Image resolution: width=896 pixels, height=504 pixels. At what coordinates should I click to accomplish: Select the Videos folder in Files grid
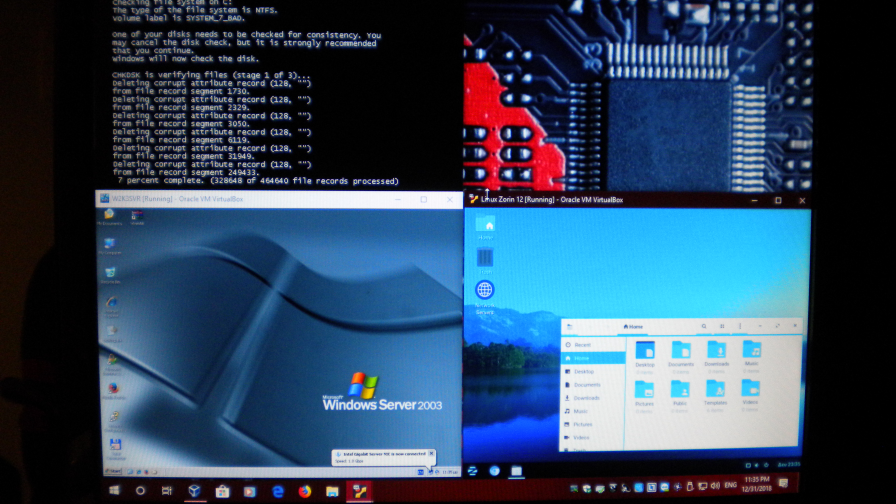coord(750,393)
